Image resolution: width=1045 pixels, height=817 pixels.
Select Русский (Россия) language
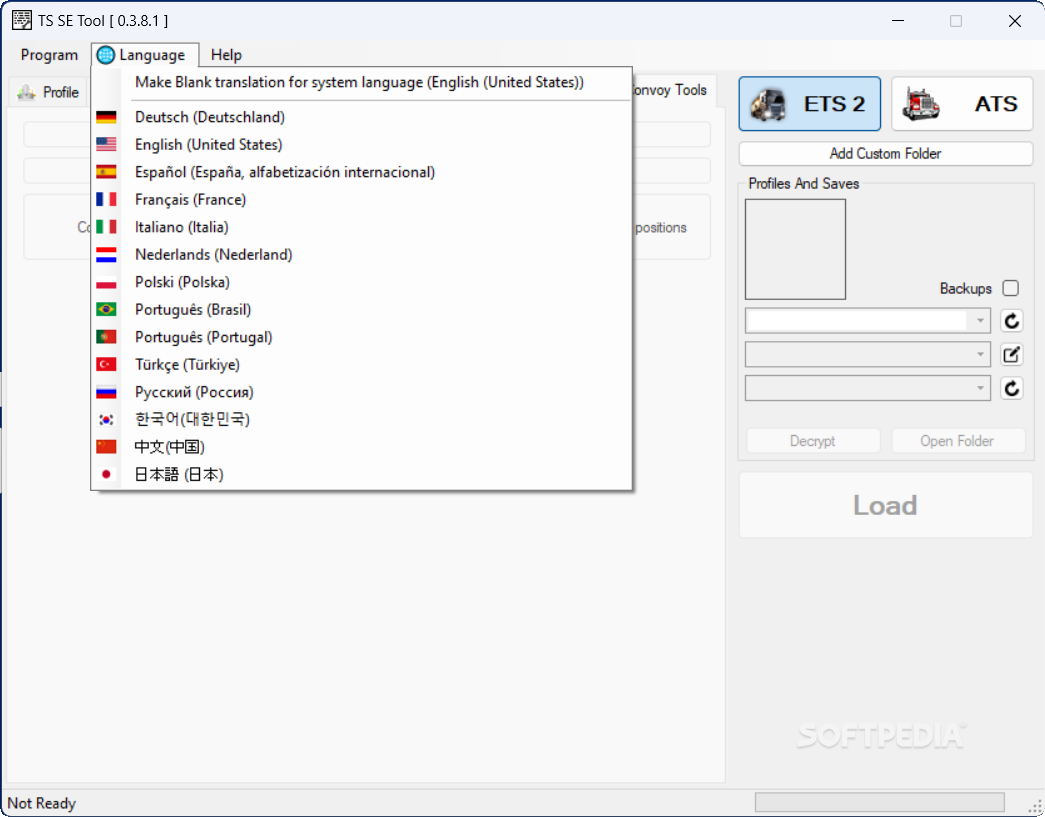tap(361, 392)
